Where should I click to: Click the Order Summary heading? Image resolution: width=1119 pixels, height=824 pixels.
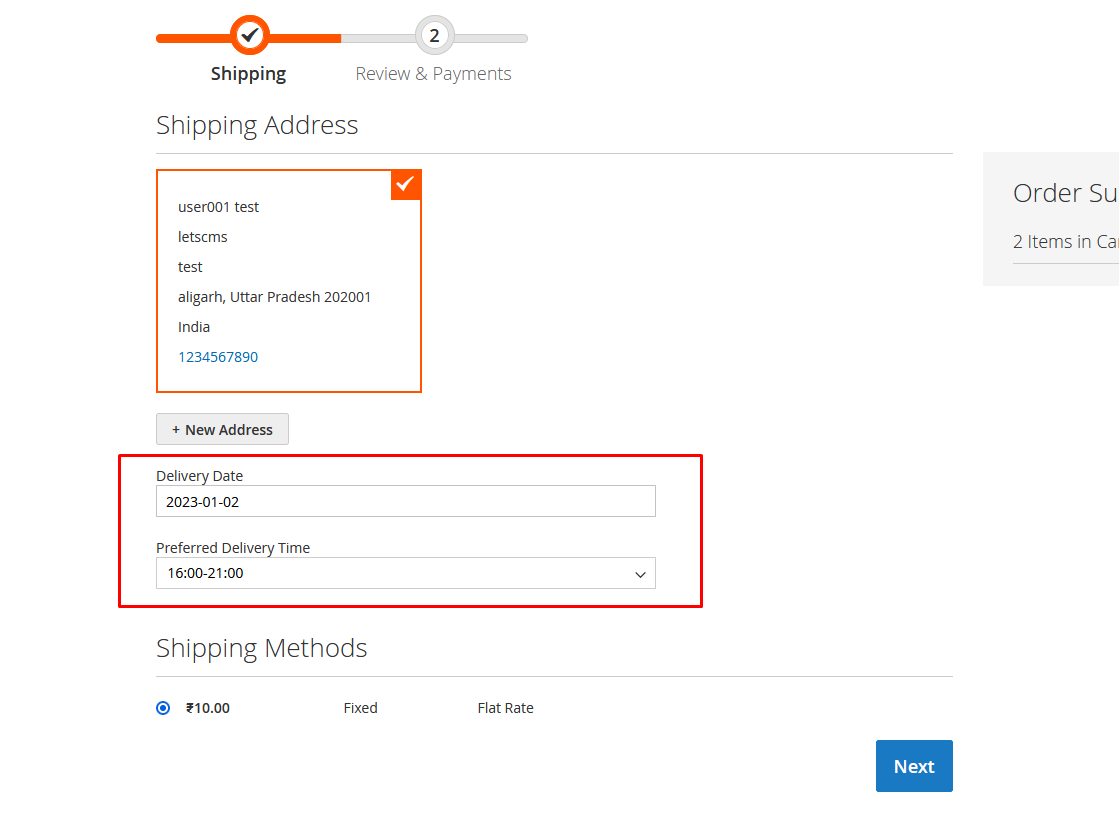(x=1065, y=193)
